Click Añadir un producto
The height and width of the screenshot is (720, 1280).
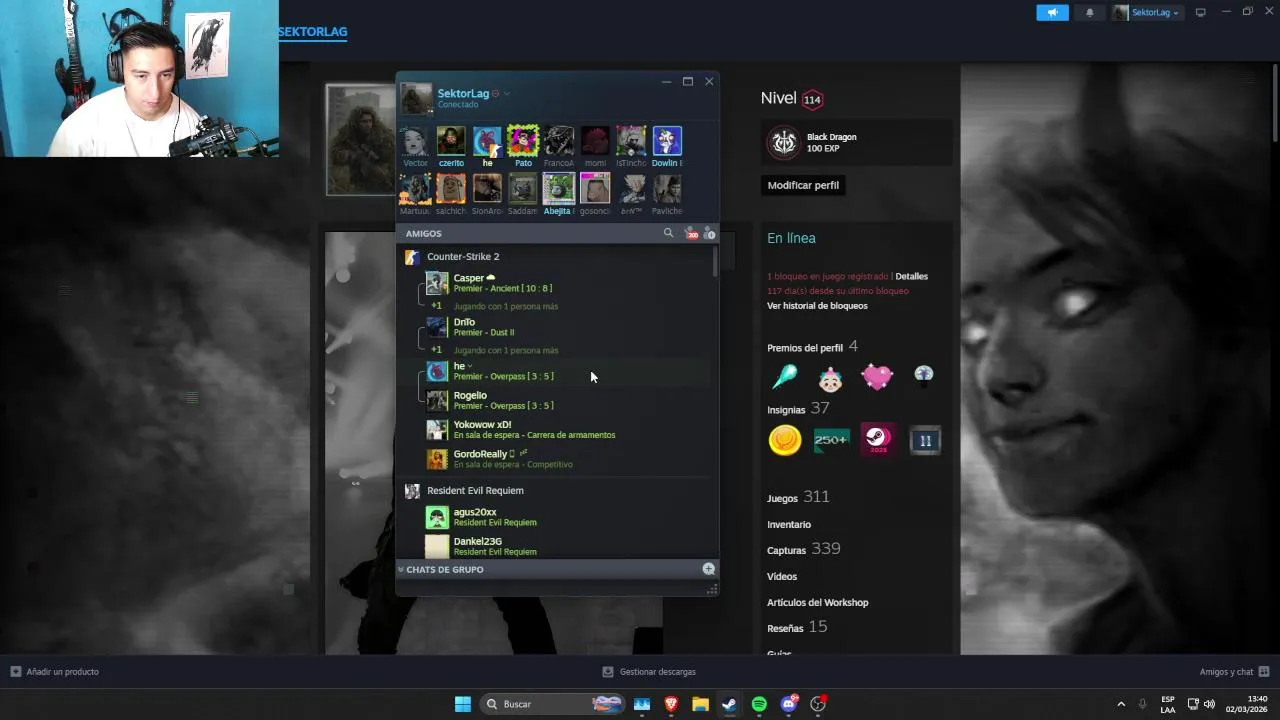(55, 672)
